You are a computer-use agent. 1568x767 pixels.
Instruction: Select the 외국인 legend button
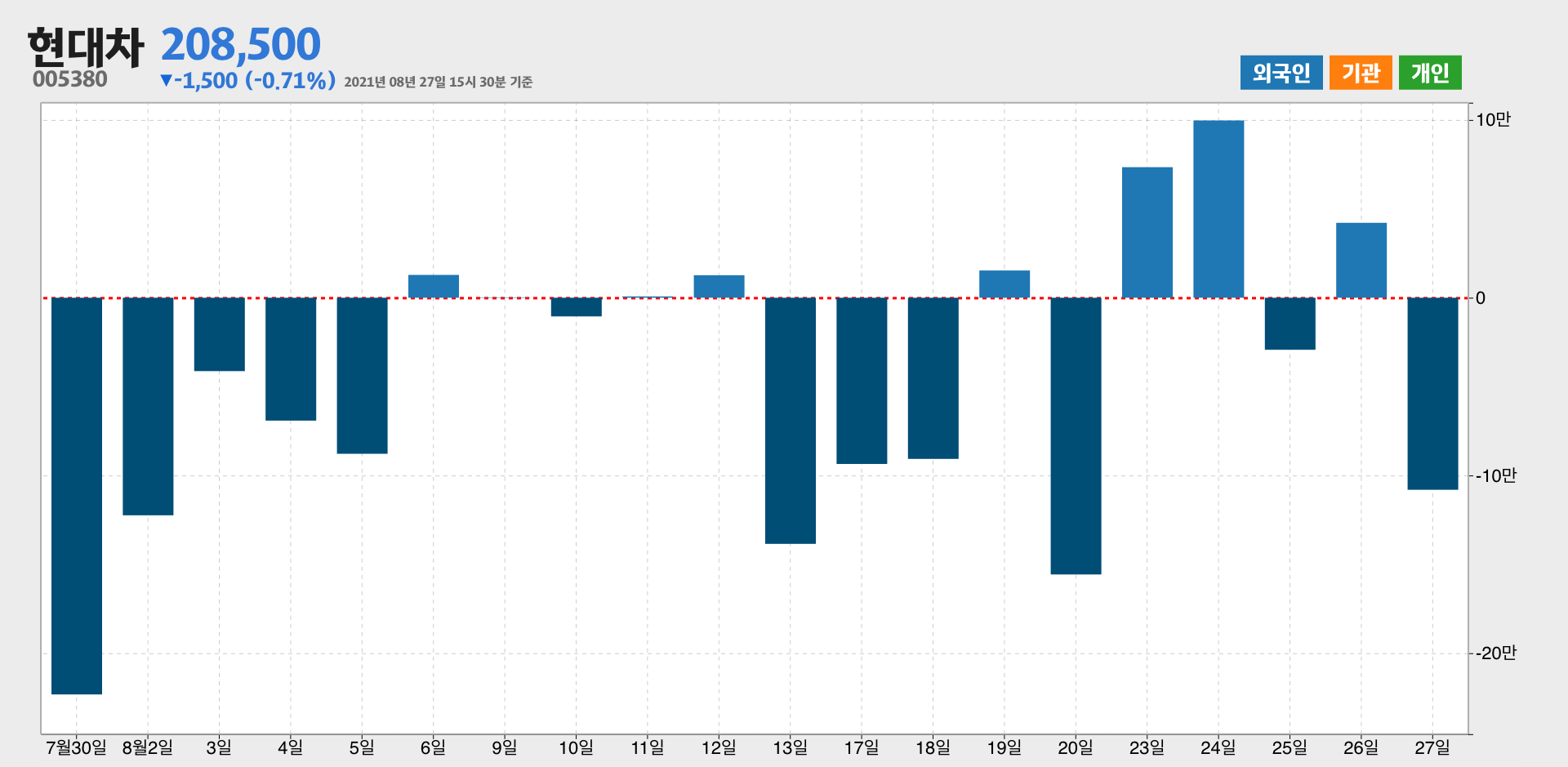click(1281, 73)
